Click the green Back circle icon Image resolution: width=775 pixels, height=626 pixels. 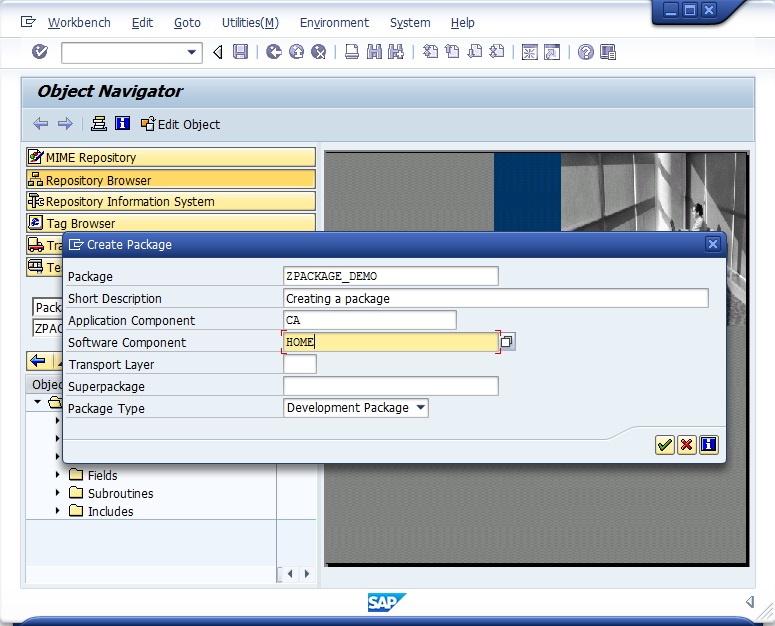pyautogui.click(x=274, y=51)
